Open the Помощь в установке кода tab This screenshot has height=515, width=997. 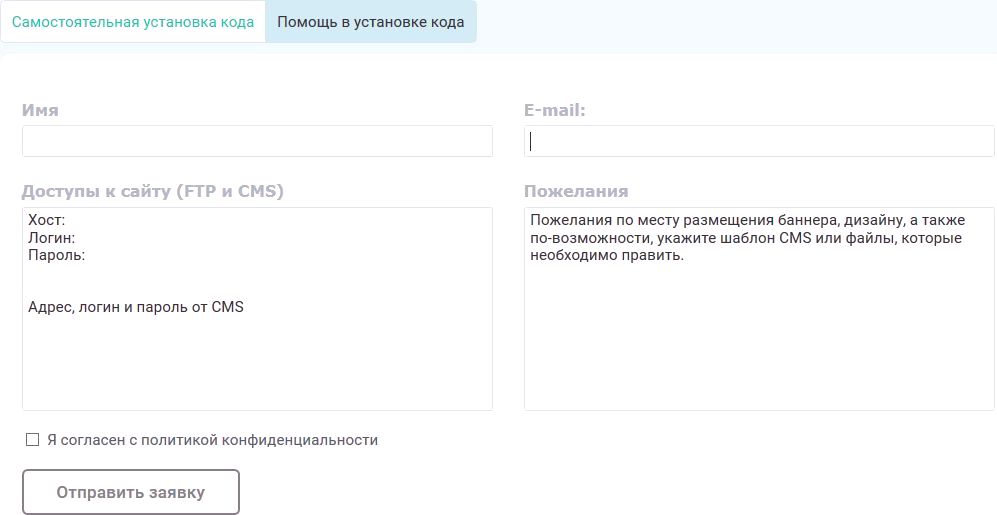(x=370, y=22)
